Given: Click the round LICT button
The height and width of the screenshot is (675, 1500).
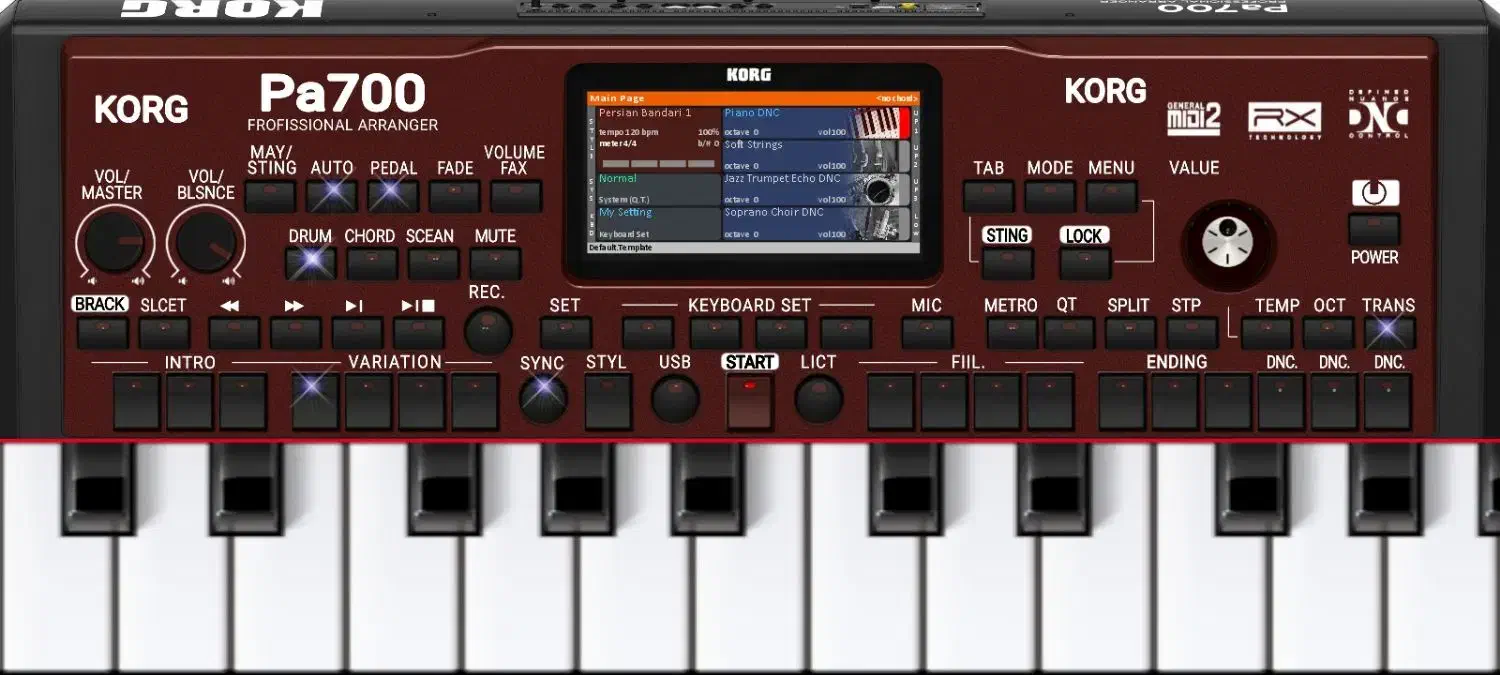Looking at the screenshot, I should click(x=819, y=400).
